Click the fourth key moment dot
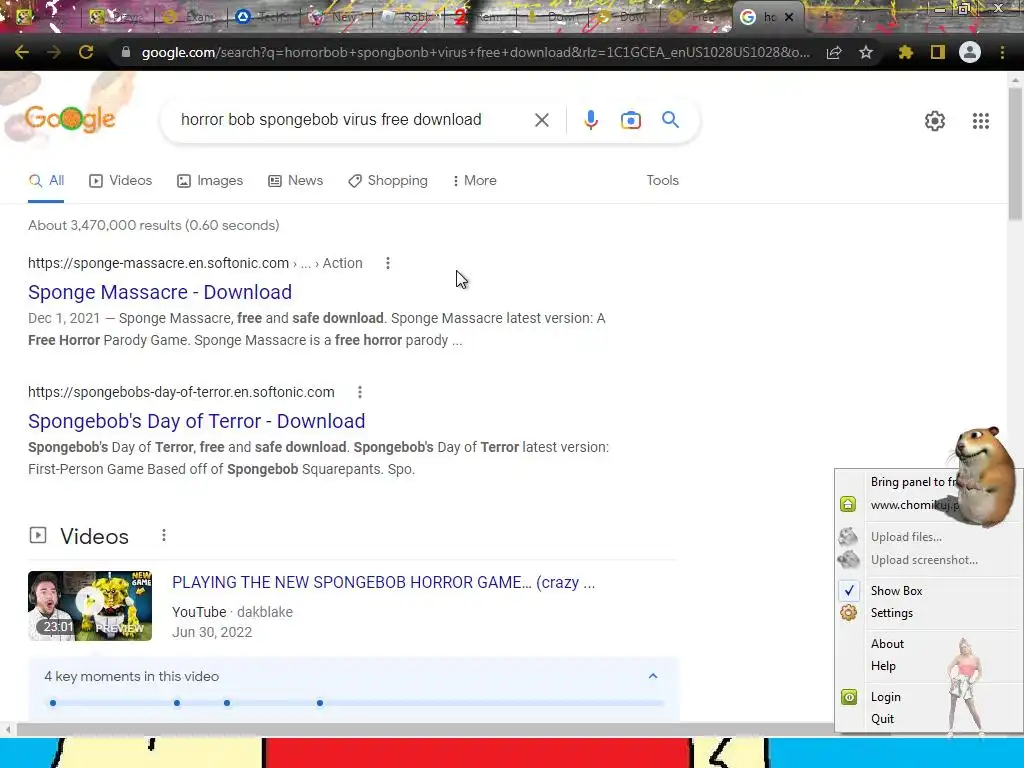The height and width of the screenshot is (768, 1024). [319, 703]
